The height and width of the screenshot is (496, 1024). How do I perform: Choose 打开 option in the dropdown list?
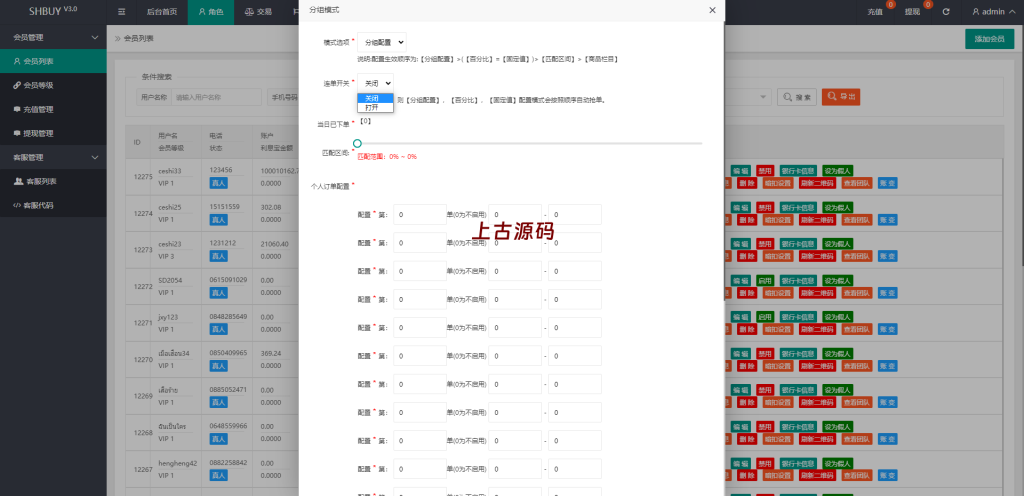(376, 107)
